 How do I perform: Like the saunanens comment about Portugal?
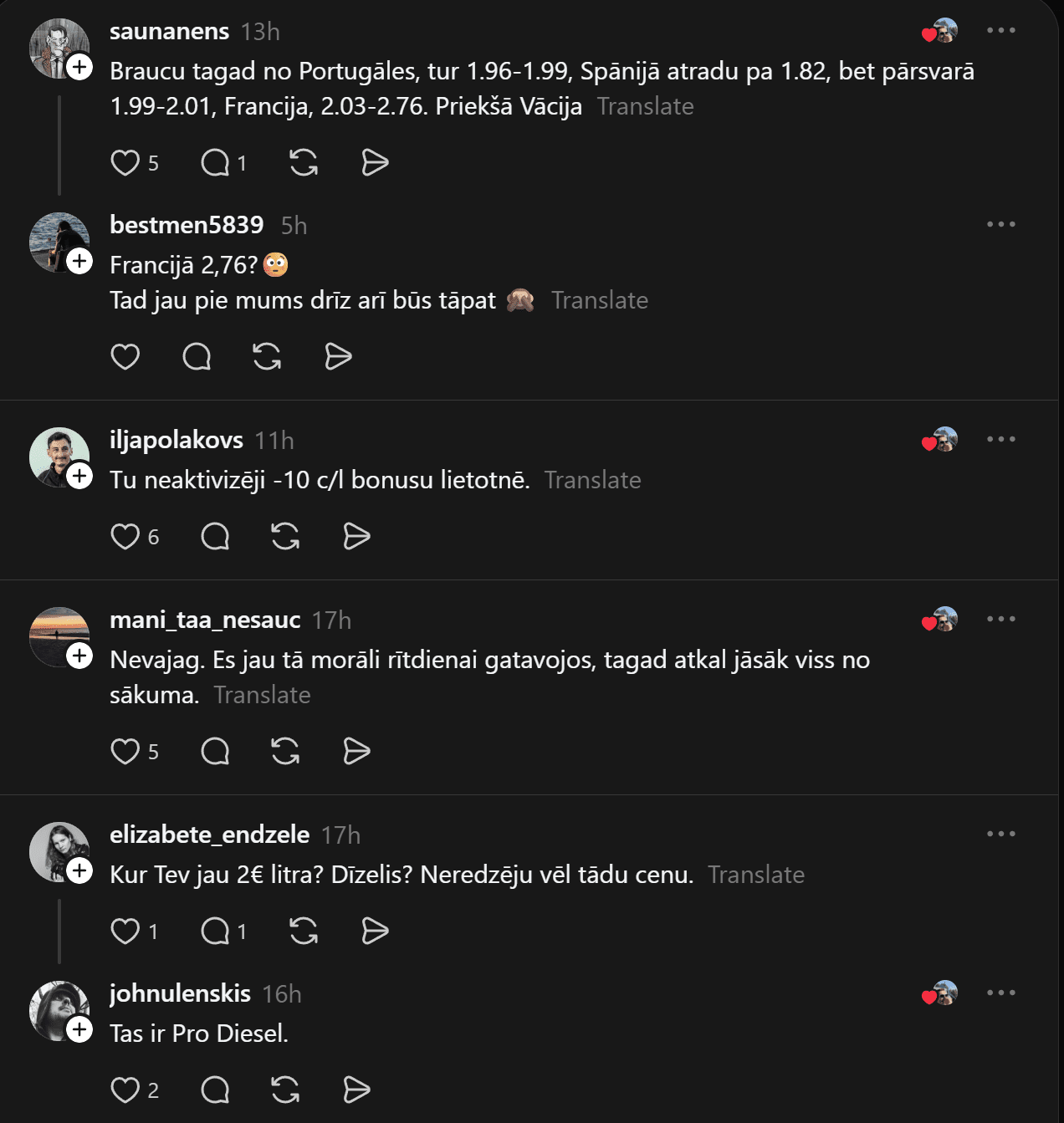tap(125, 162)
